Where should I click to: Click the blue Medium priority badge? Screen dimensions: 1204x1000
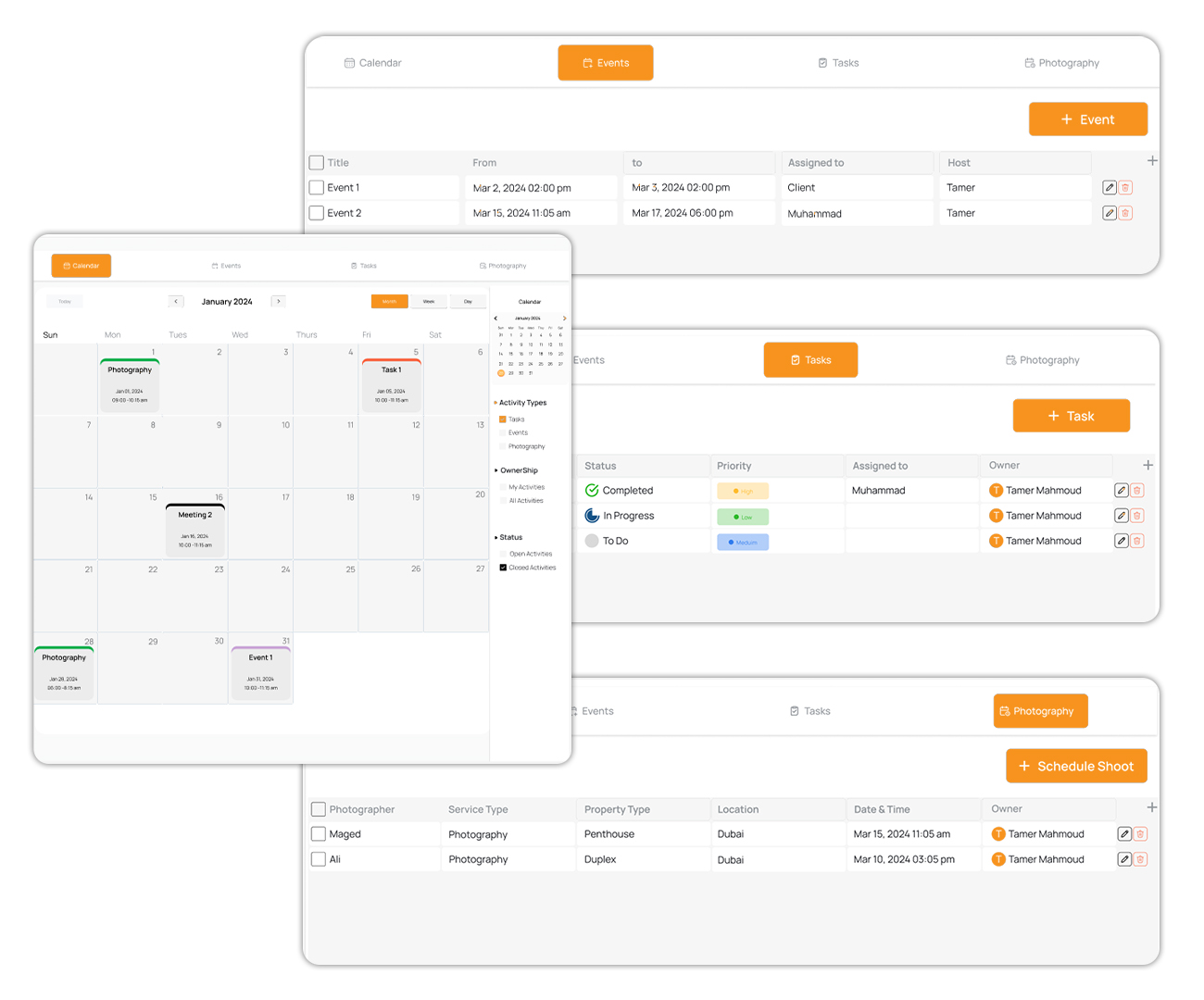(x=743, y=542)
